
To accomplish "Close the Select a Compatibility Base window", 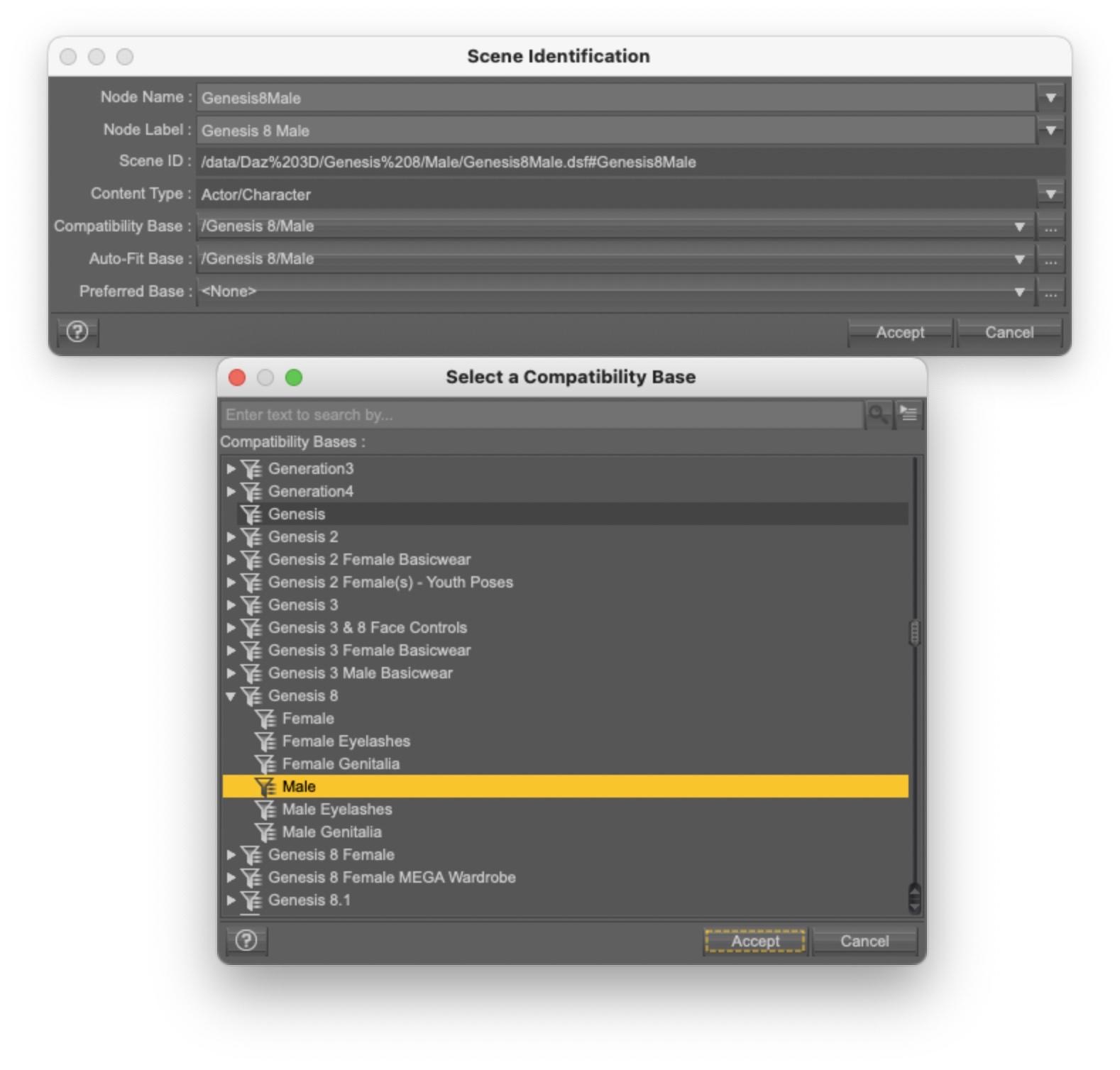I will [x=237, y=377].
